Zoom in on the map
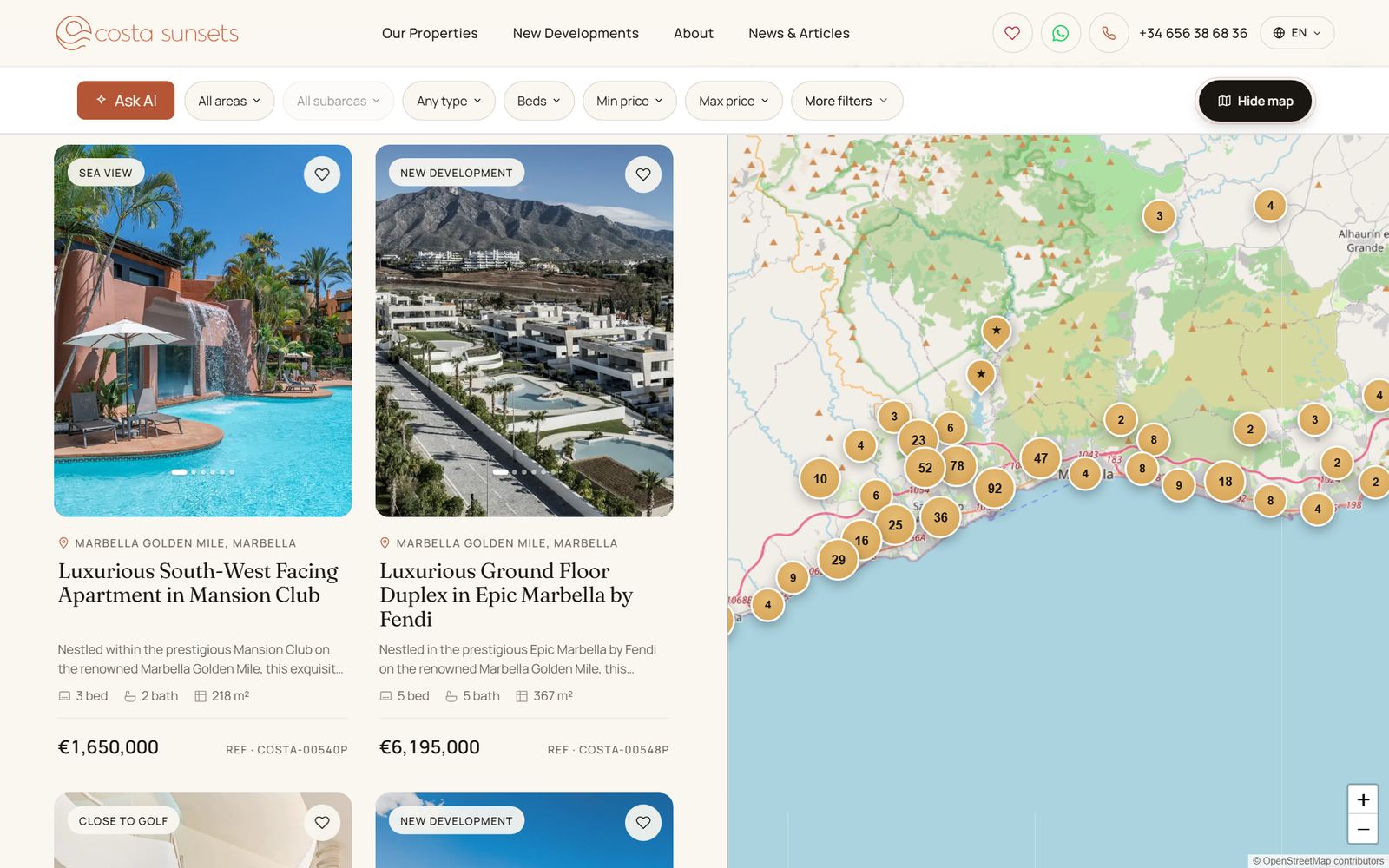Screen dimensions: 1389x868 [x=1363, y=799]
